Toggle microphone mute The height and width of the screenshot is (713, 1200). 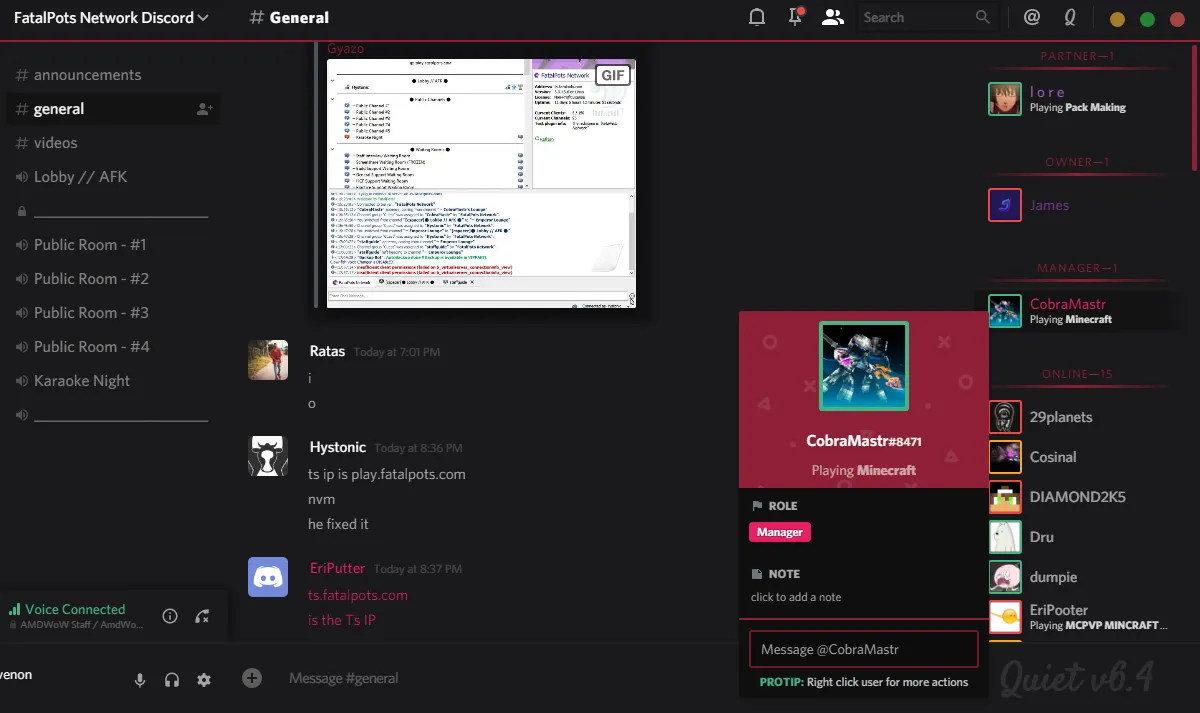pyautogui.click(x=140, y=680)
